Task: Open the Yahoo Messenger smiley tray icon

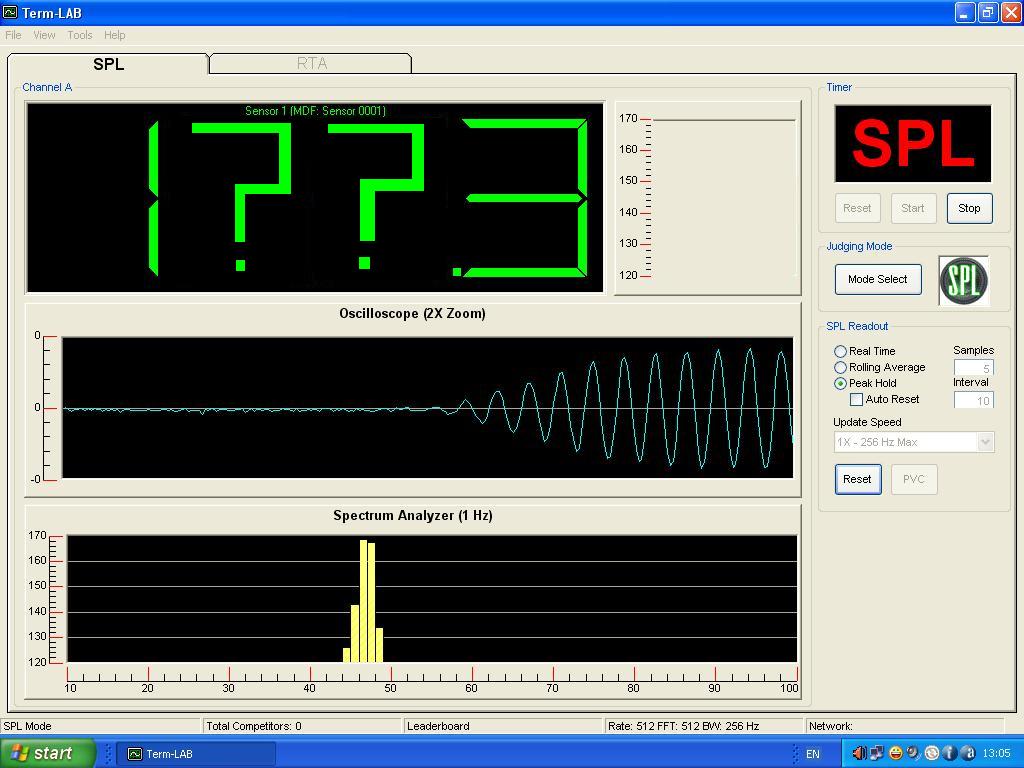Action: pos(896,753)
